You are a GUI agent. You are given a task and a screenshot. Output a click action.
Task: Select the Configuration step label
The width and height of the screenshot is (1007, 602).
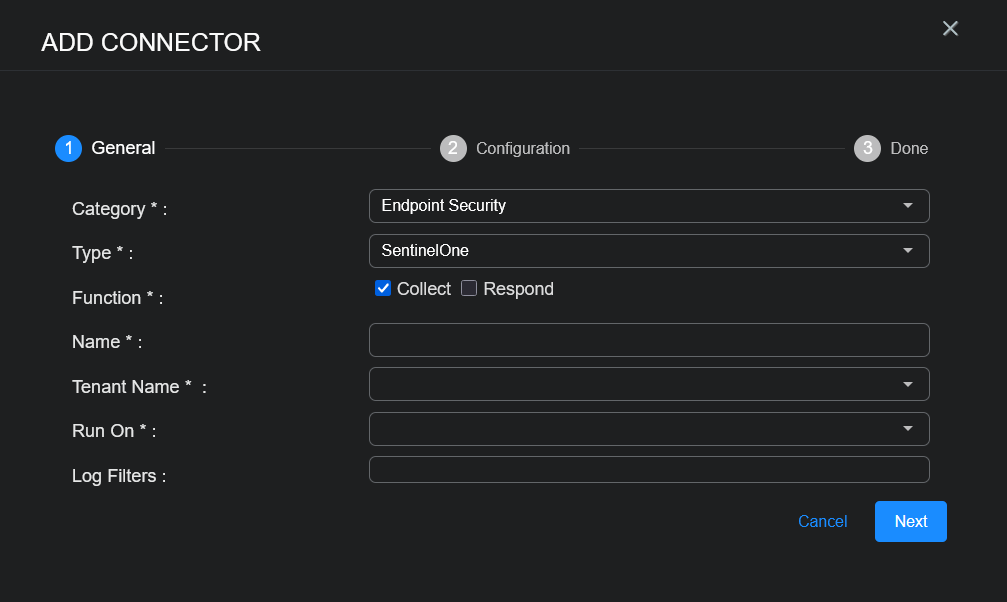[x=523, y=148]
